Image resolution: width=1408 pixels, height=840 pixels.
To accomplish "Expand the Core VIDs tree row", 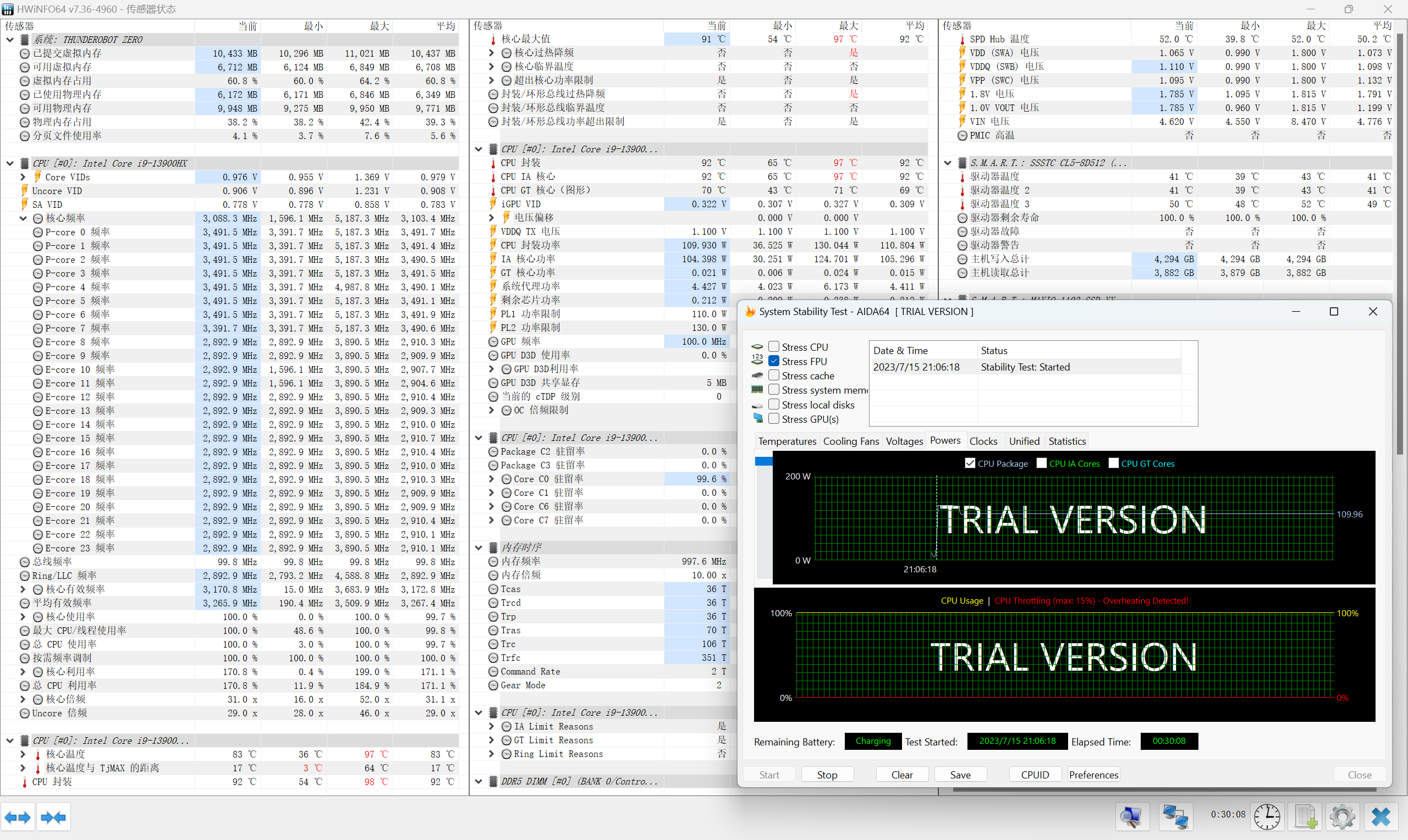I will (23, 177).
